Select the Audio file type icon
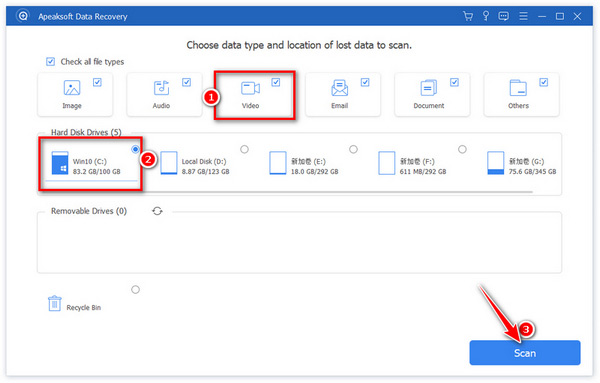This screenshot has height=383, width=600. (161, 88)
